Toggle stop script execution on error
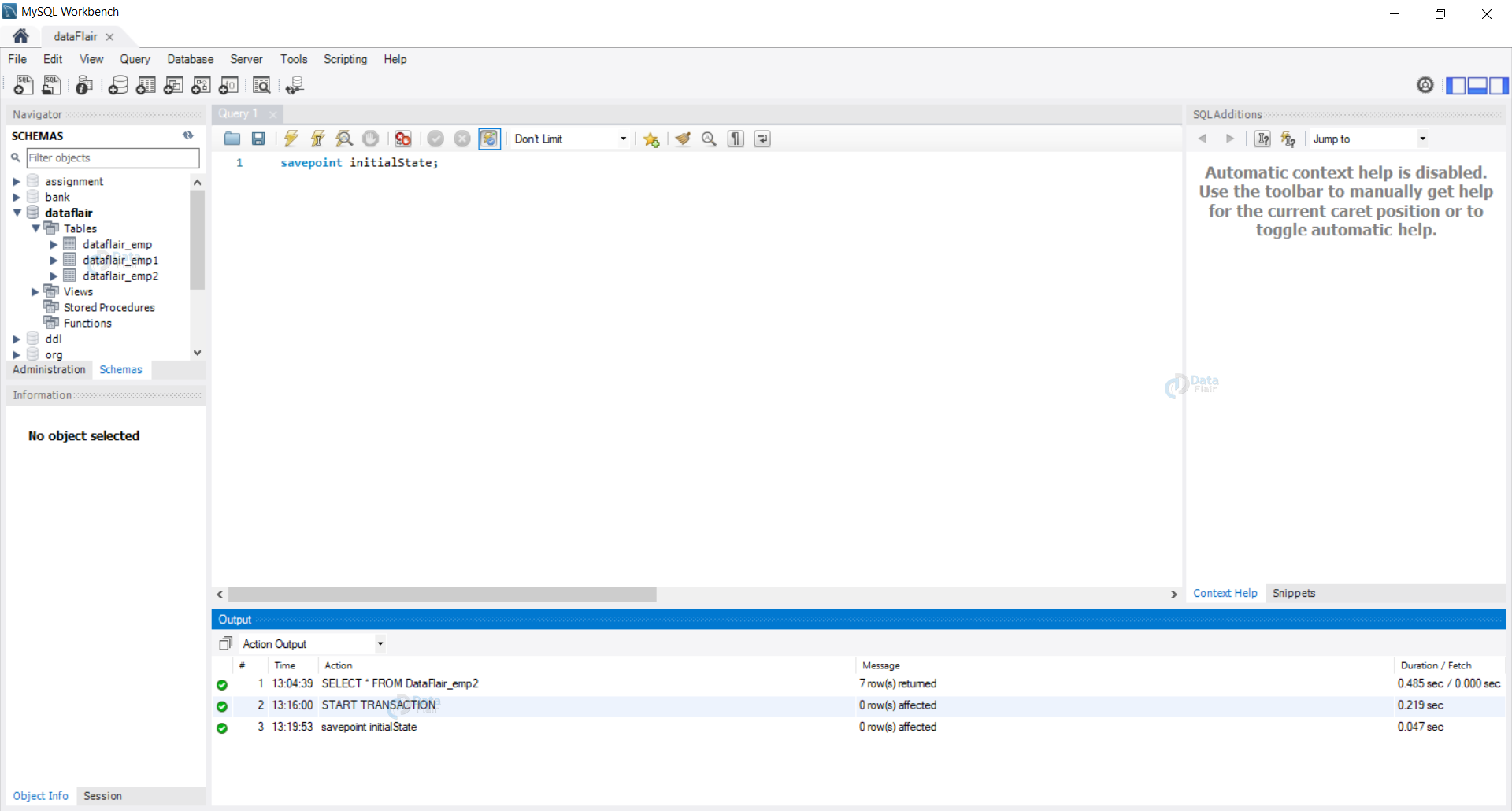 coord(403,139)
